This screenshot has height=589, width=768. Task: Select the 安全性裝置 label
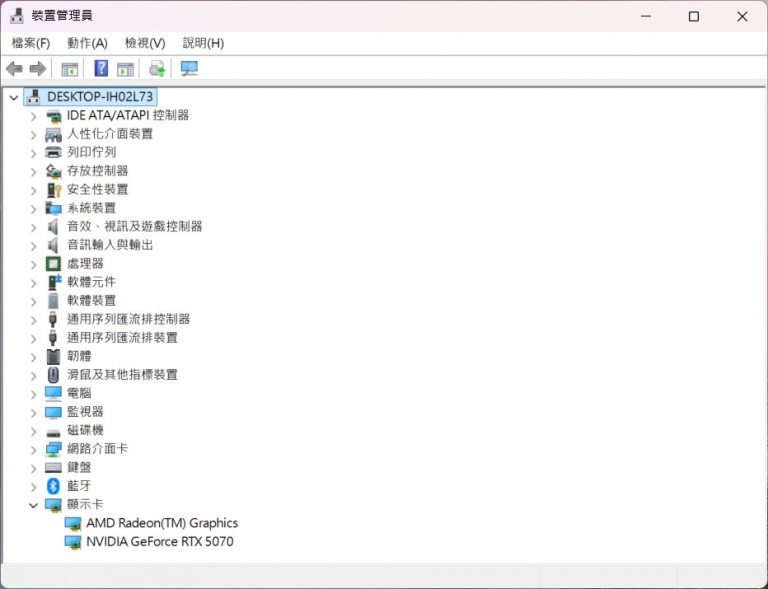pyautogui.click(x=97, y=189)
